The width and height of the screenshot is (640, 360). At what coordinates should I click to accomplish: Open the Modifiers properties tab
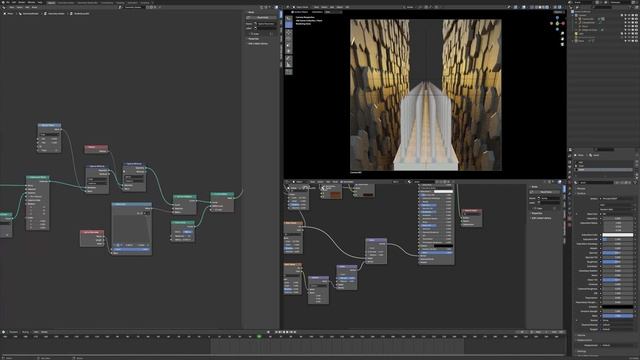570,193
